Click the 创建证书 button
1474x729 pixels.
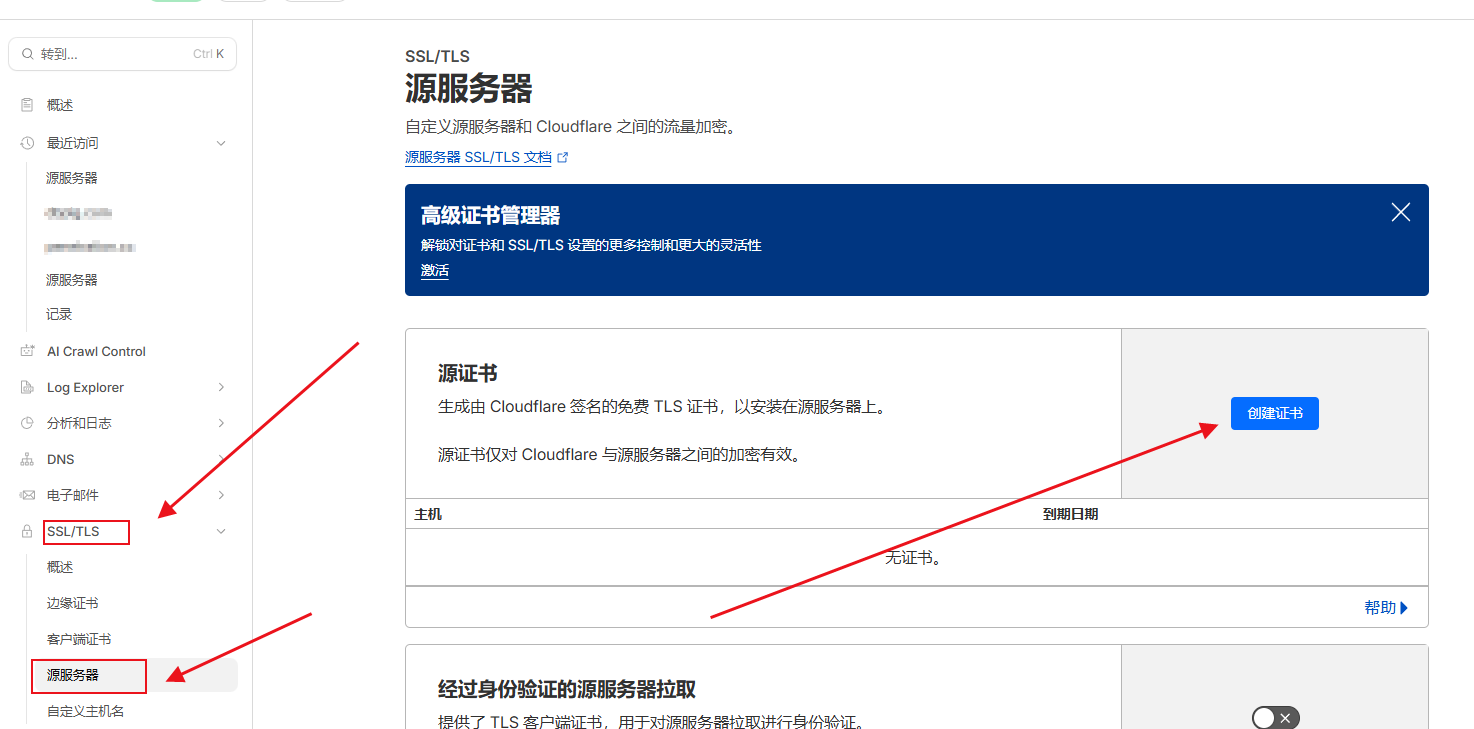pyautogui.click(x=1274, y=413)
